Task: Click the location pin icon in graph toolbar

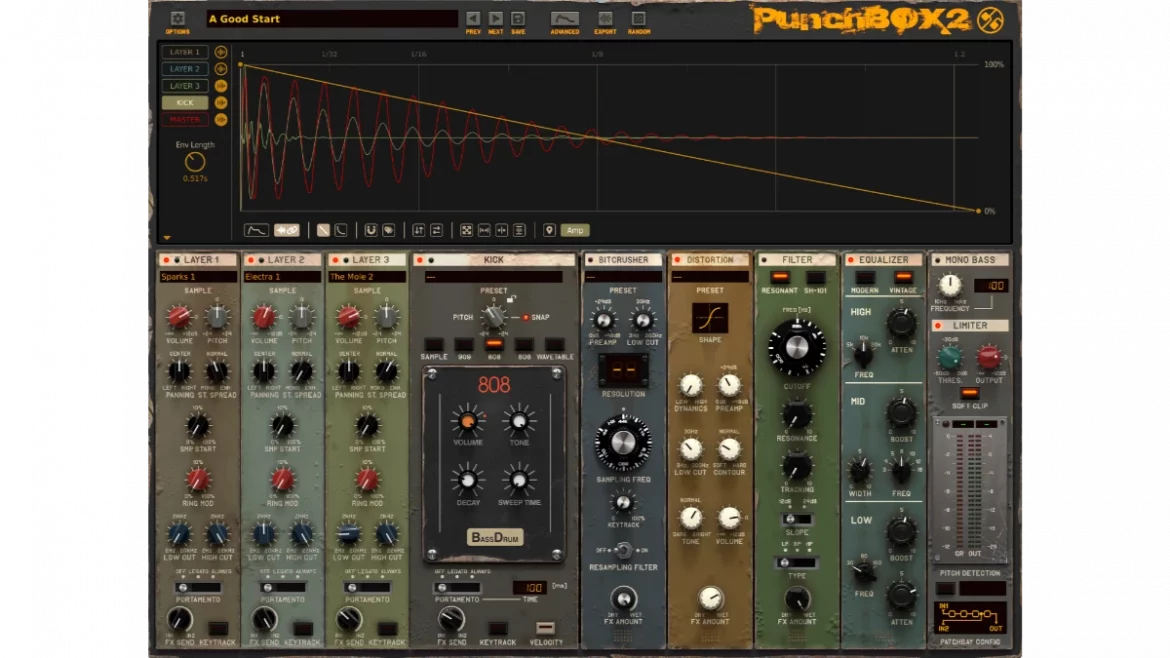Action: (x=549, y=231)
